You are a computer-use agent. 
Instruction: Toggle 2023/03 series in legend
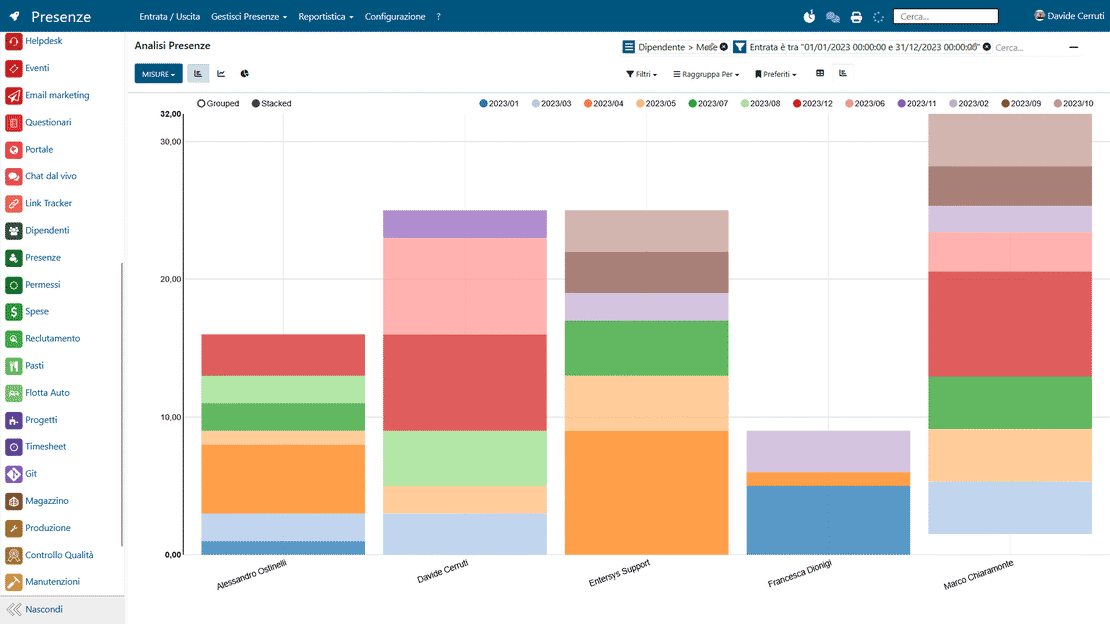551,103
